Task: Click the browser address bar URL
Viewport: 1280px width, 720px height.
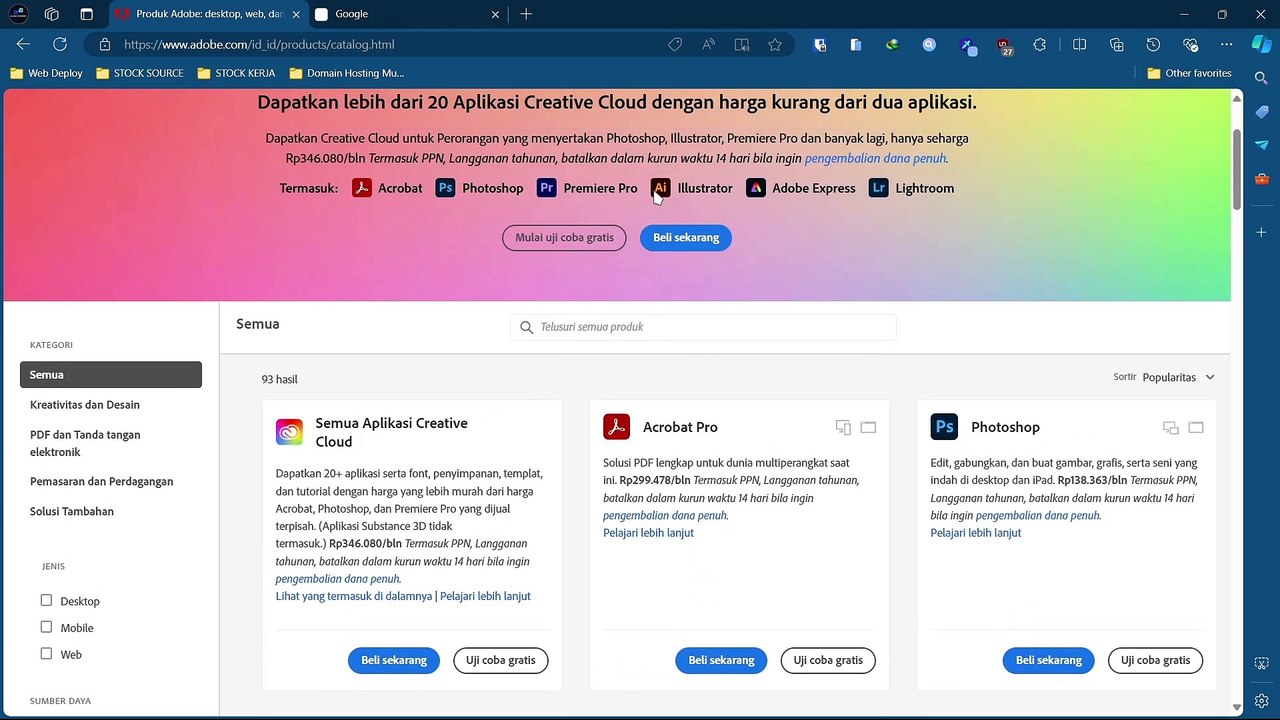Action: 259,44
